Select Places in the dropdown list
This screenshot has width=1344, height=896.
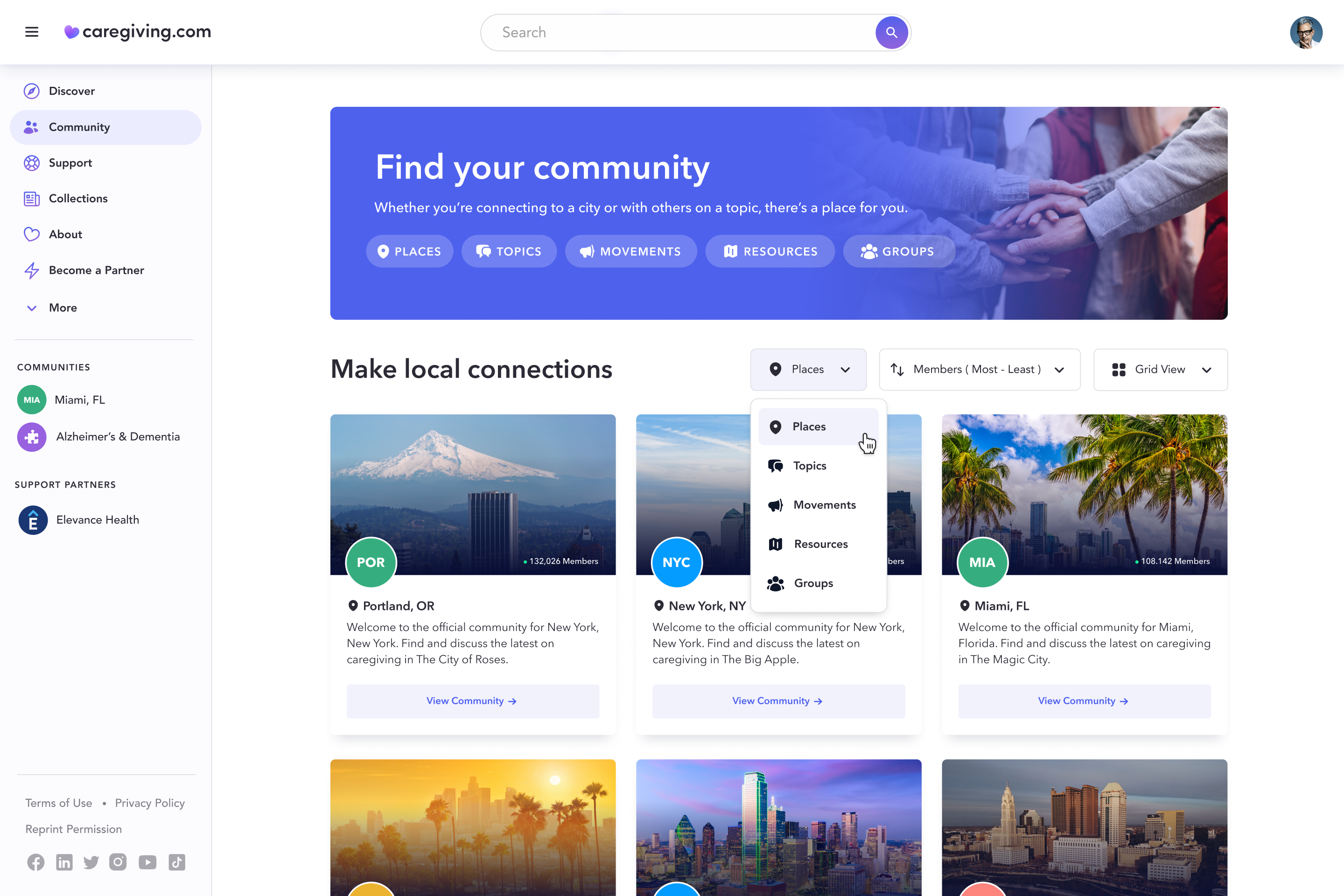tap(818, 427)
